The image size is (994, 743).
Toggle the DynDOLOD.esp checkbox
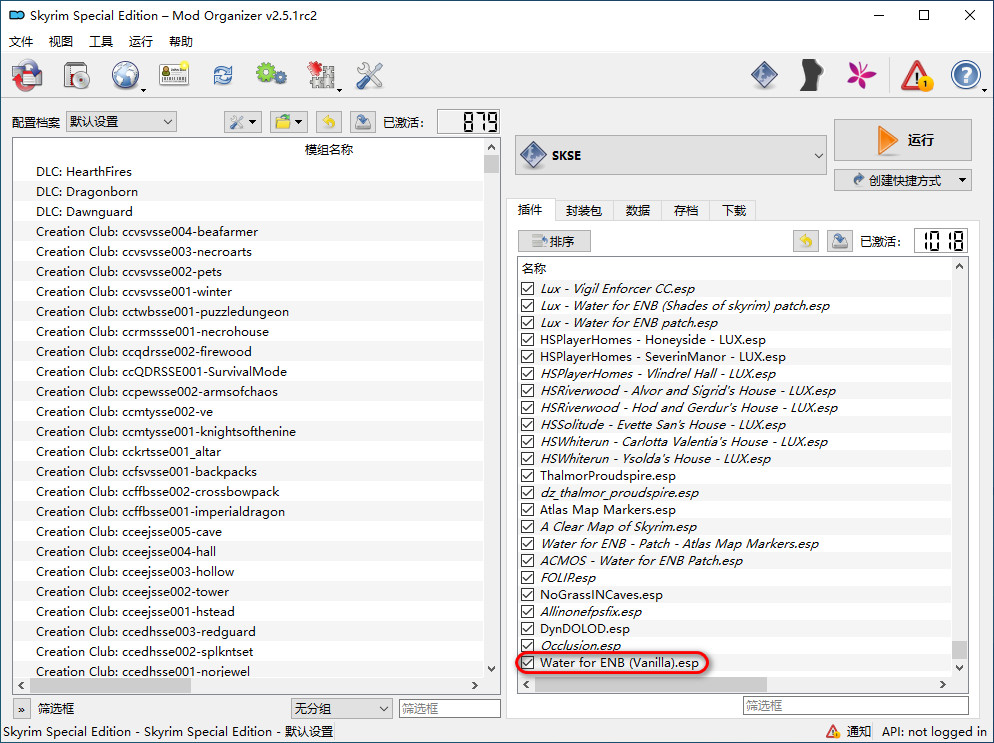pos(528,629)
